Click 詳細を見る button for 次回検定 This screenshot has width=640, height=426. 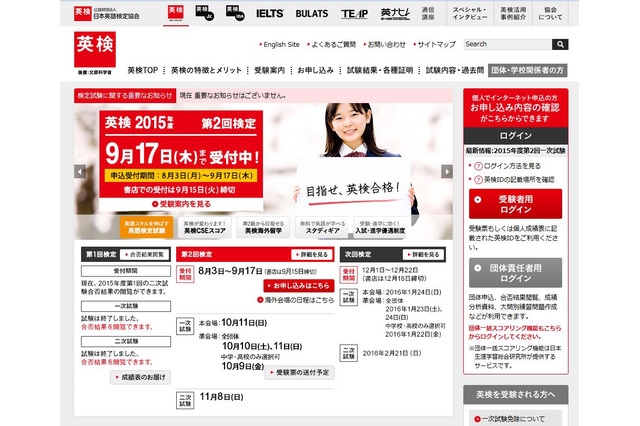423,254
